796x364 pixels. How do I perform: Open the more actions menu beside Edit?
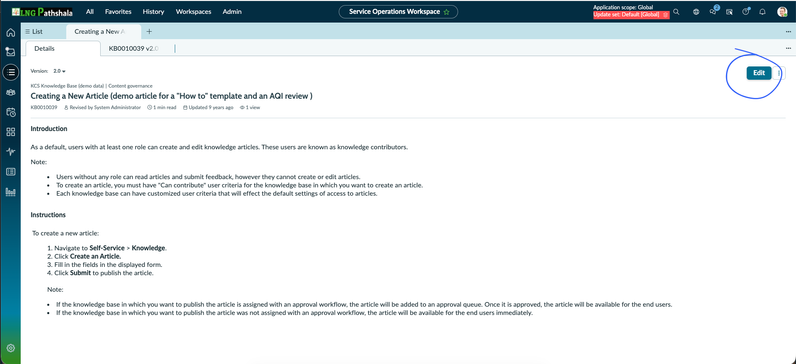[779, 73]
